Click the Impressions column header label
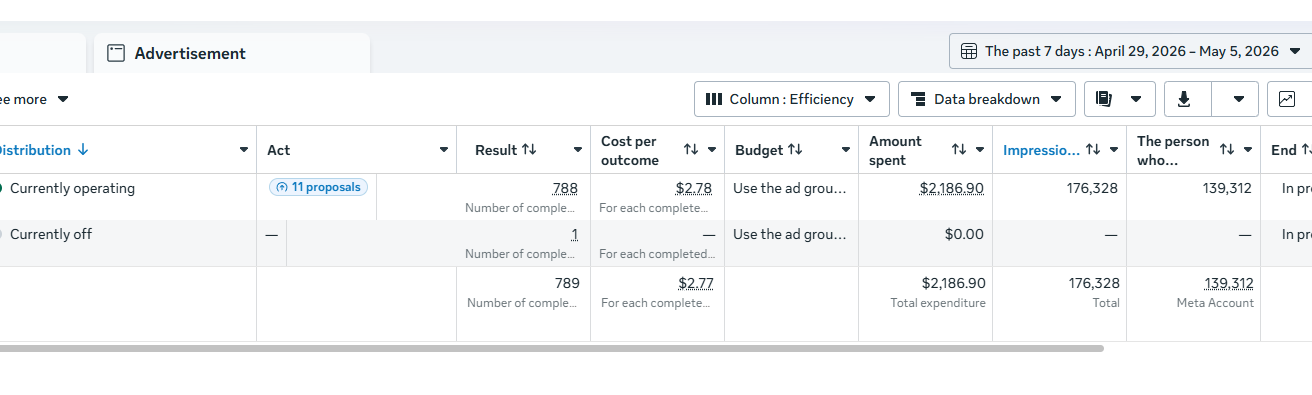1312x395 pixels. coord(1041,150)
